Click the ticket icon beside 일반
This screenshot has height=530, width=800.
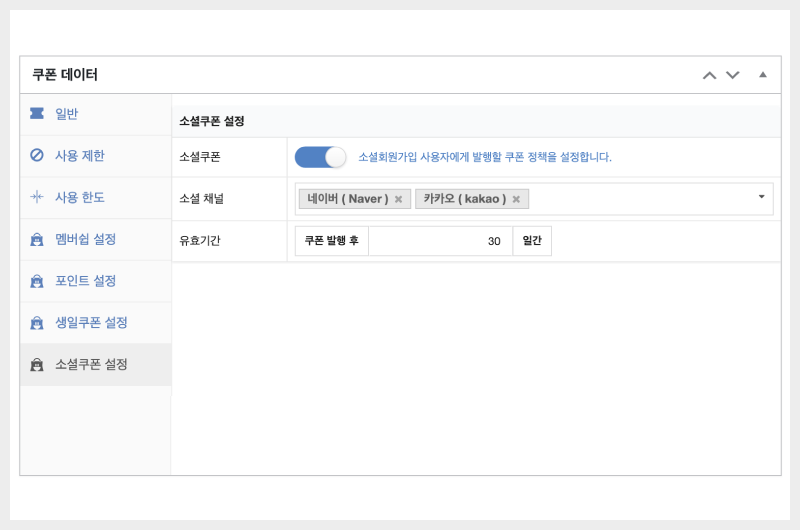click(x=37, y=114)
